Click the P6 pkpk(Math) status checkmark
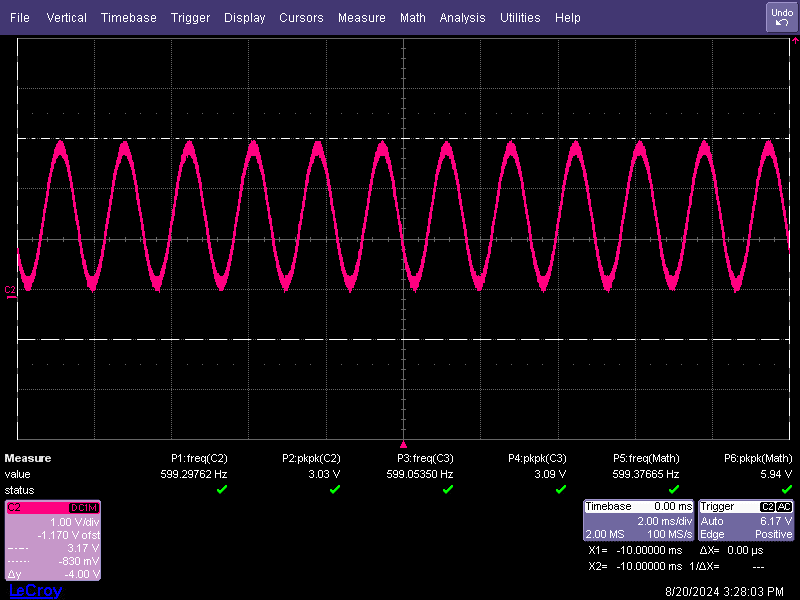The height and width of the screenshot is (600, 800). (787, 489)
